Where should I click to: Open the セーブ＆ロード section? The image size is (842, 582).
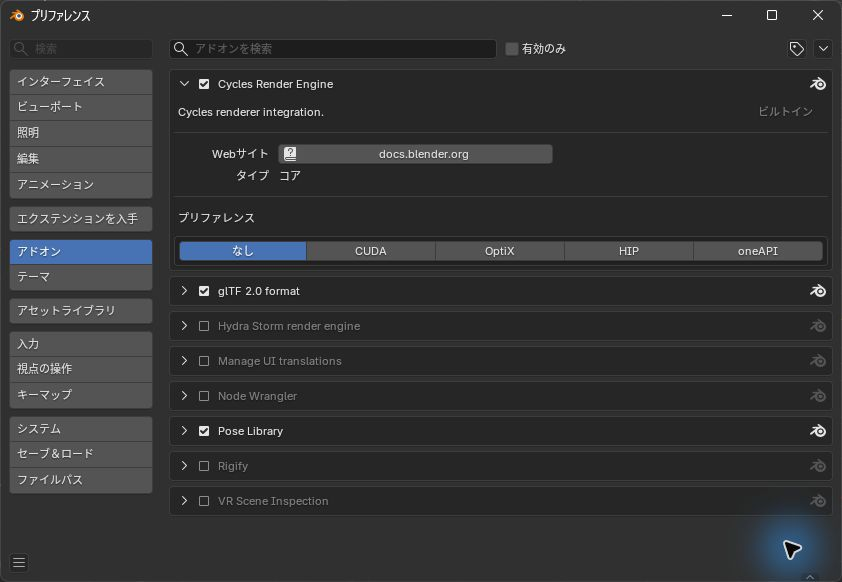tap(81, 454)
